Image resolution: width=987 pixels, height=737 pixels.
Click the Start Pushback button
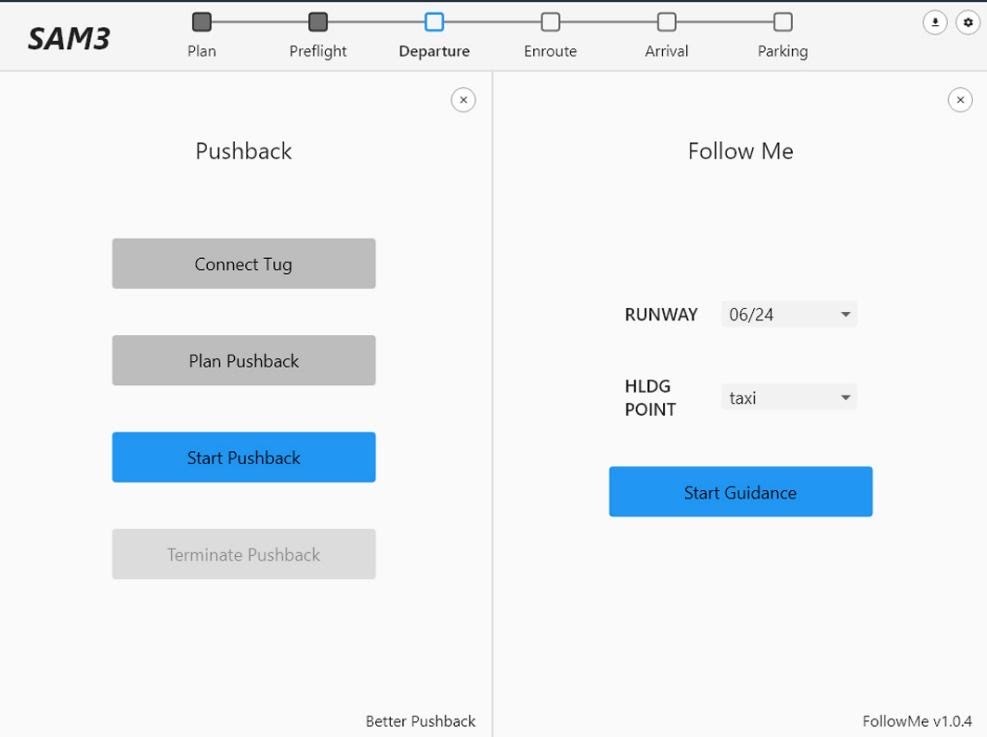tap(244, 458)
